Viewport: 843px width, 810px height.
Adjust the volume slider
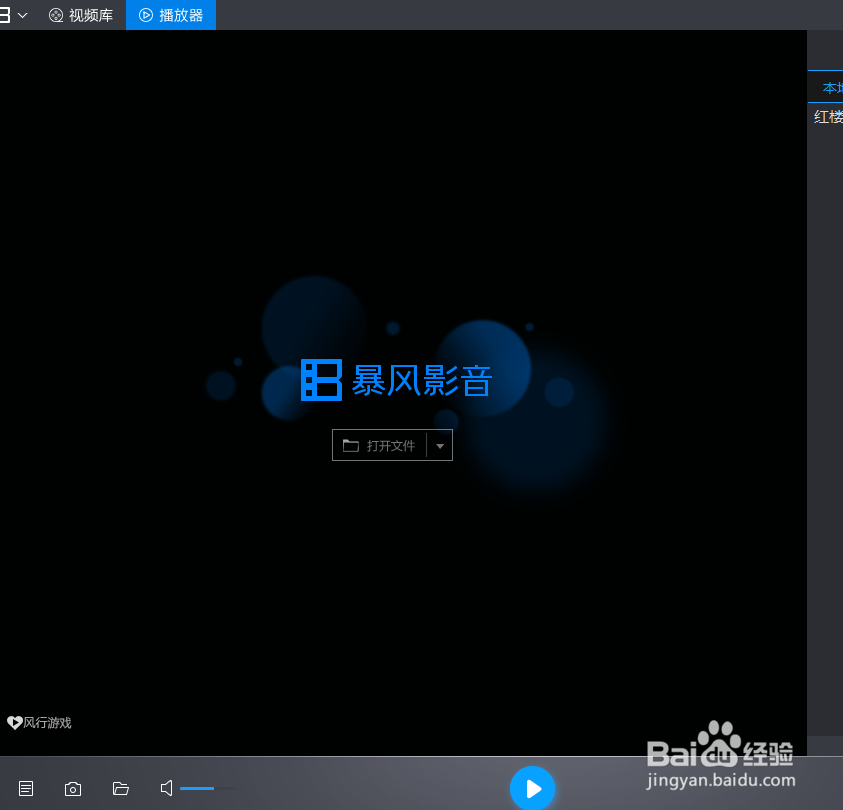(208, 789)
